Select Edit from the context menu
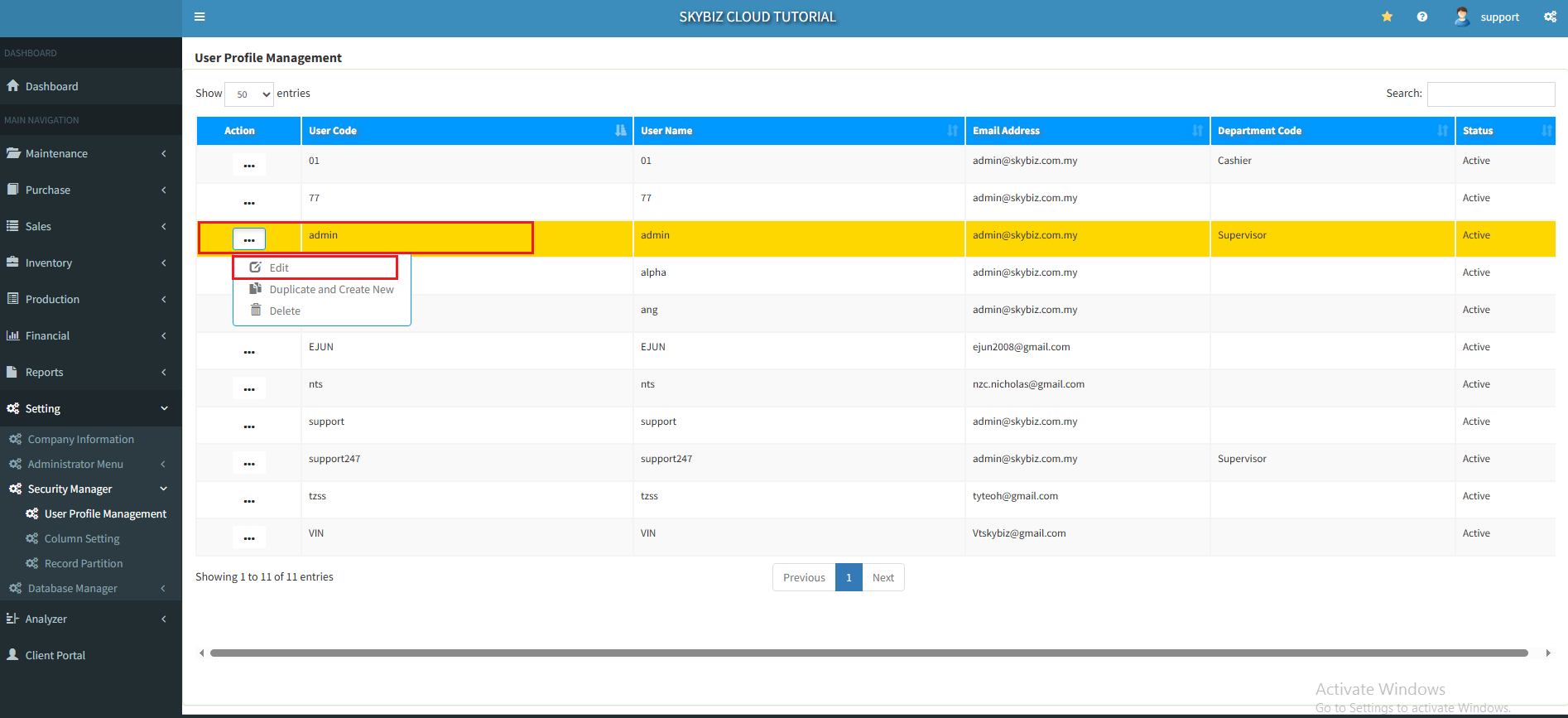Screen dimensions: 1568x718 click(279, 267)
